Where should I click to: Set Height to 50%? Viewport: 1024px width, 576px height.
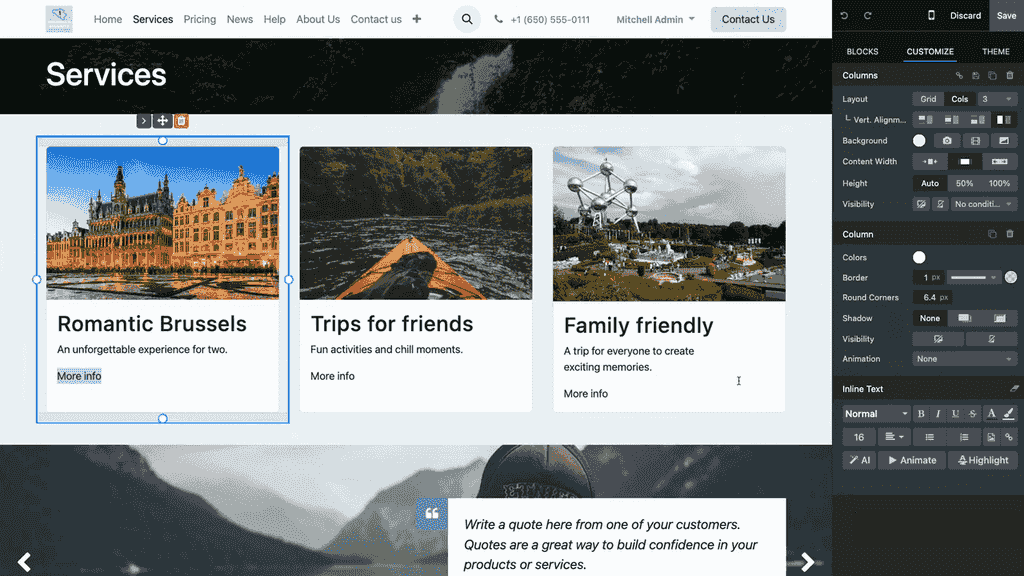click(964, 184)
